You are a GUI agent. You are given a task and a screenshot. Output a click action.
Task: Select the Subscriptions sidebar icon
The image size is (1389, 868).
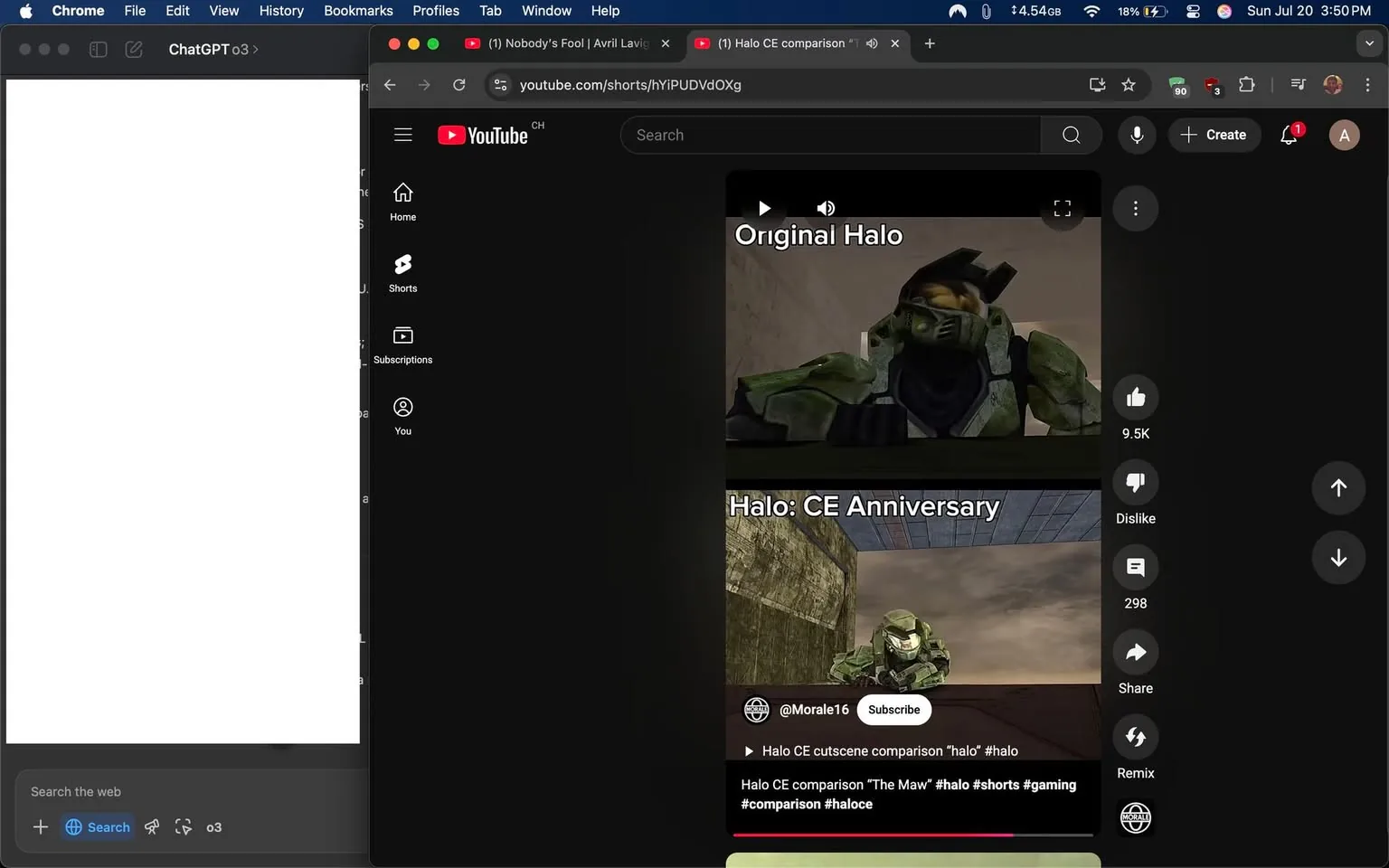402,344
